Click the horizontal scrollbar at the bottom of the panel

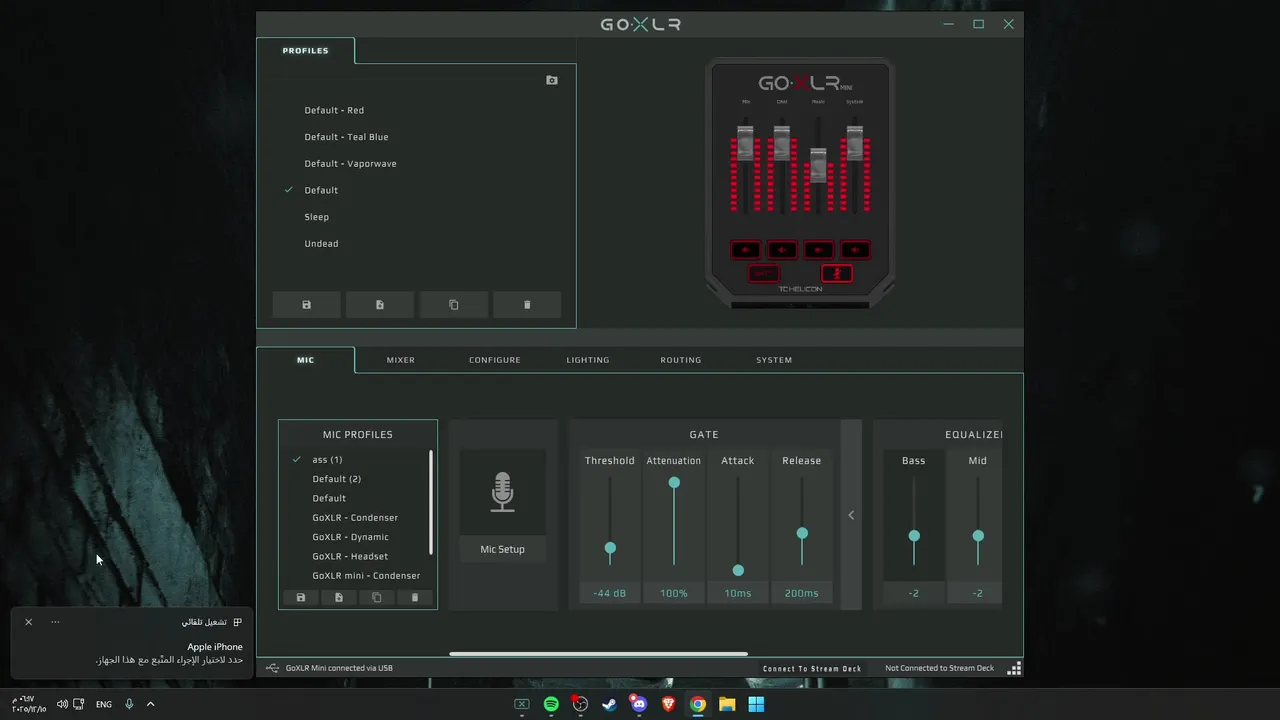click(598, 654)
